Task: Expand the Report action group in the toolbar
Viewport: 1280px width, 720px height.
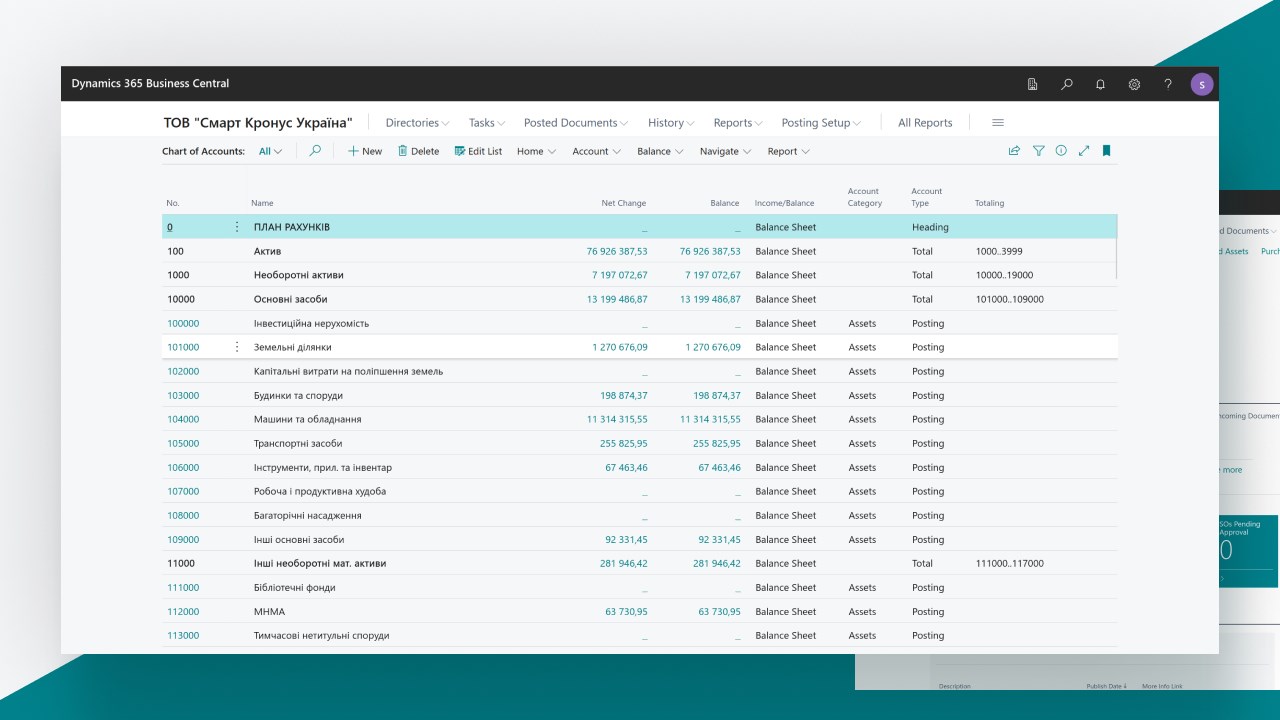Action: 788,152
